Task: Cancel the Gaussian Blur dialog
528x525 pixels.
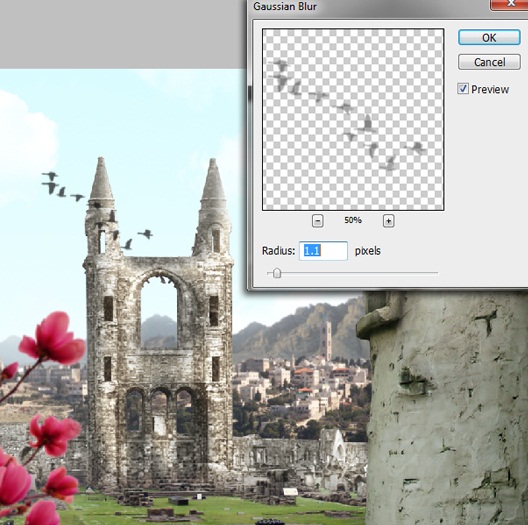Action: (489, 62)
